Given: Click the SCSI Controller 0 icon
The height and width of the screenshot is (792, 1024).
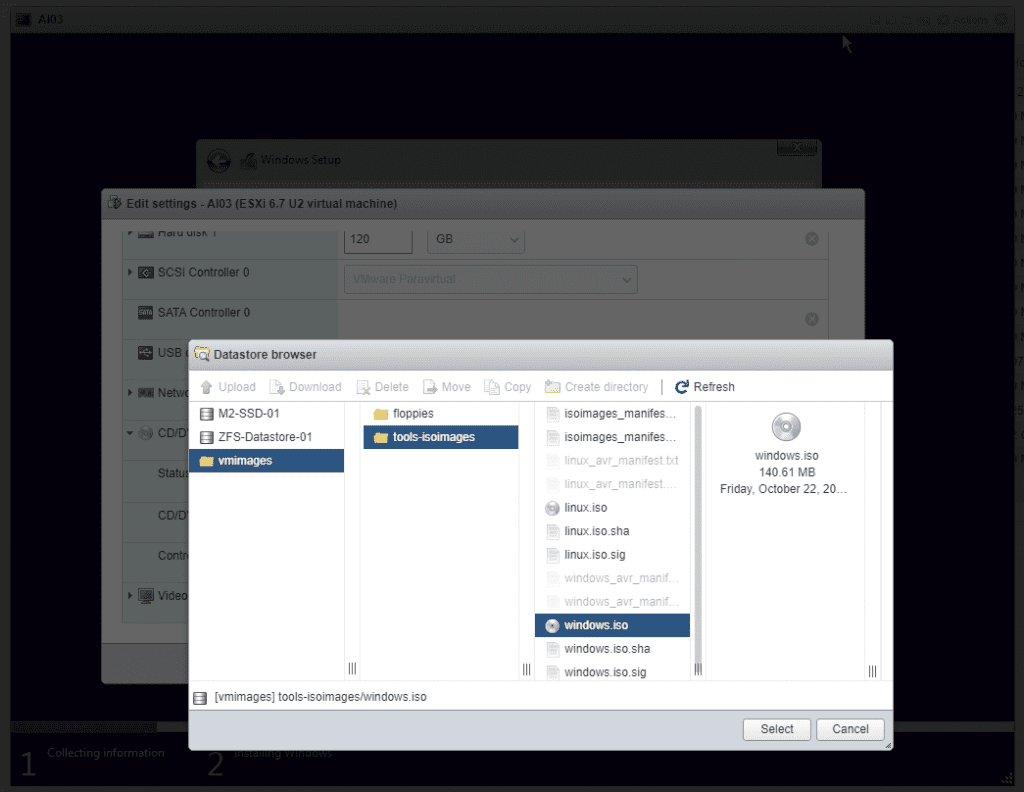Looking at the screenshot, I should coord(146,272).
